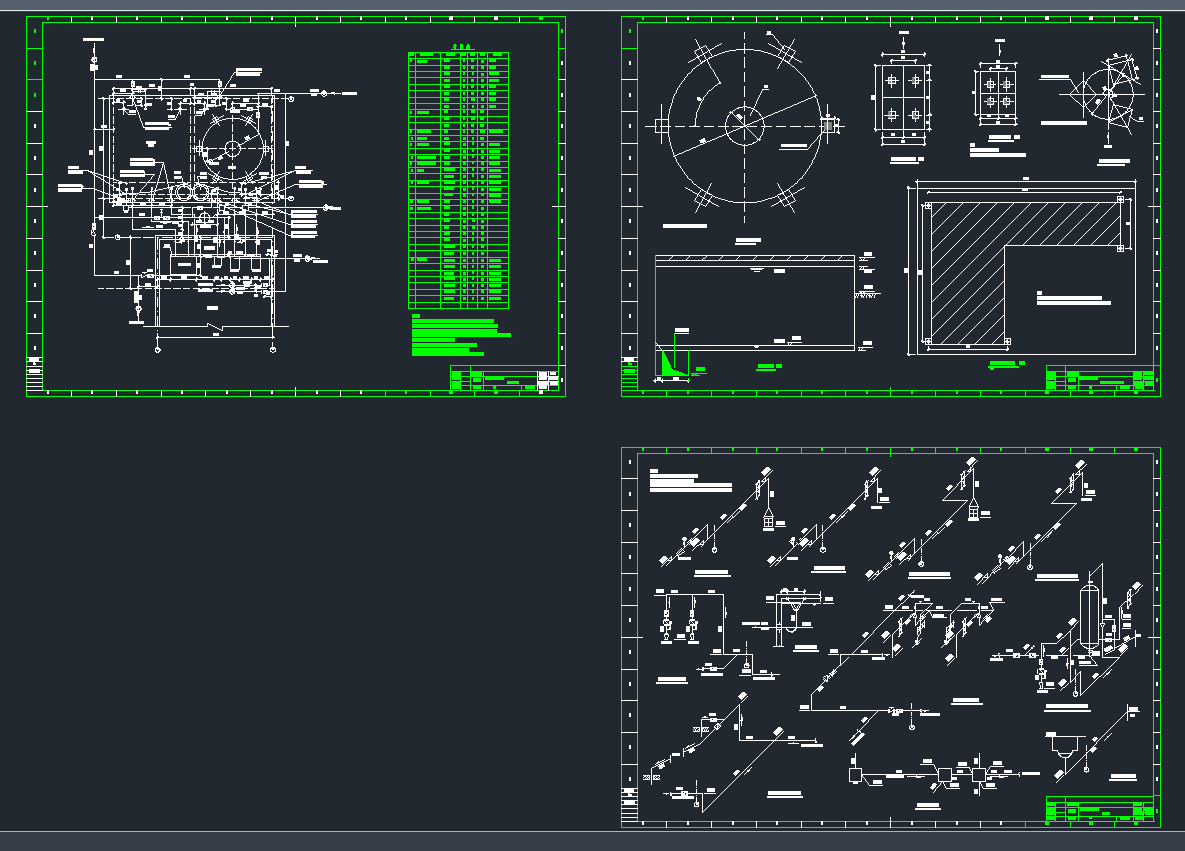Click the green equipment schedule table
The height and width of the screenshot is (851, 1185).
coord(458,180)
